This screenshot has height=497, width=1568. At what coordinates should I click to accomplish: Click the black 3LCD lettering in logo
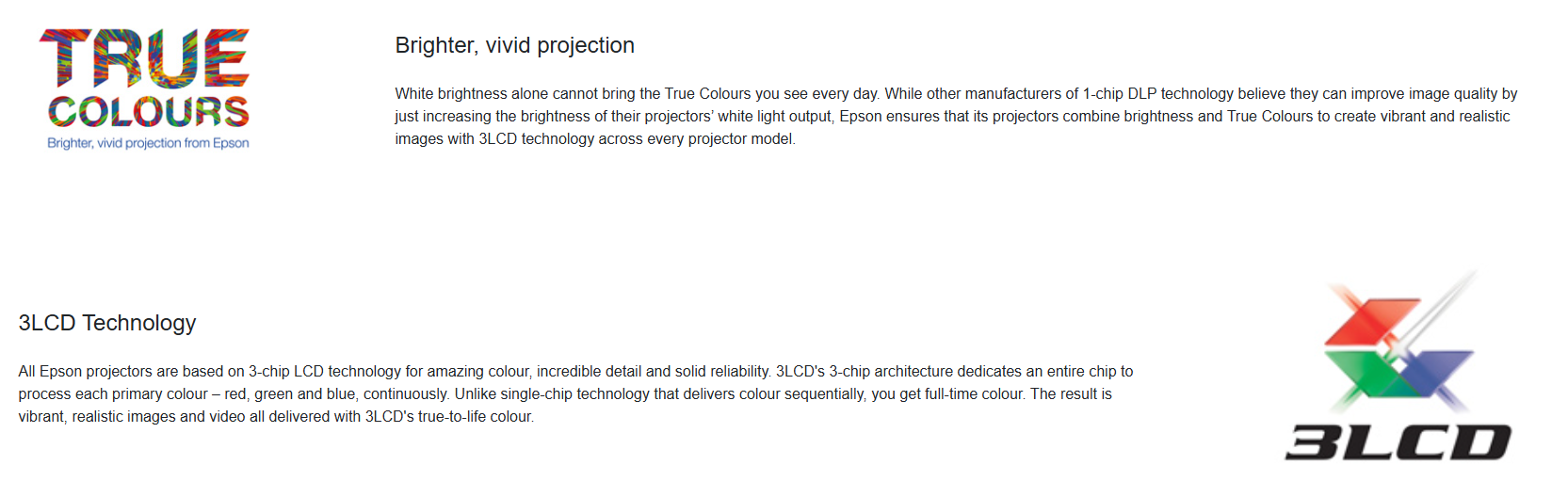coord(1398,442)
